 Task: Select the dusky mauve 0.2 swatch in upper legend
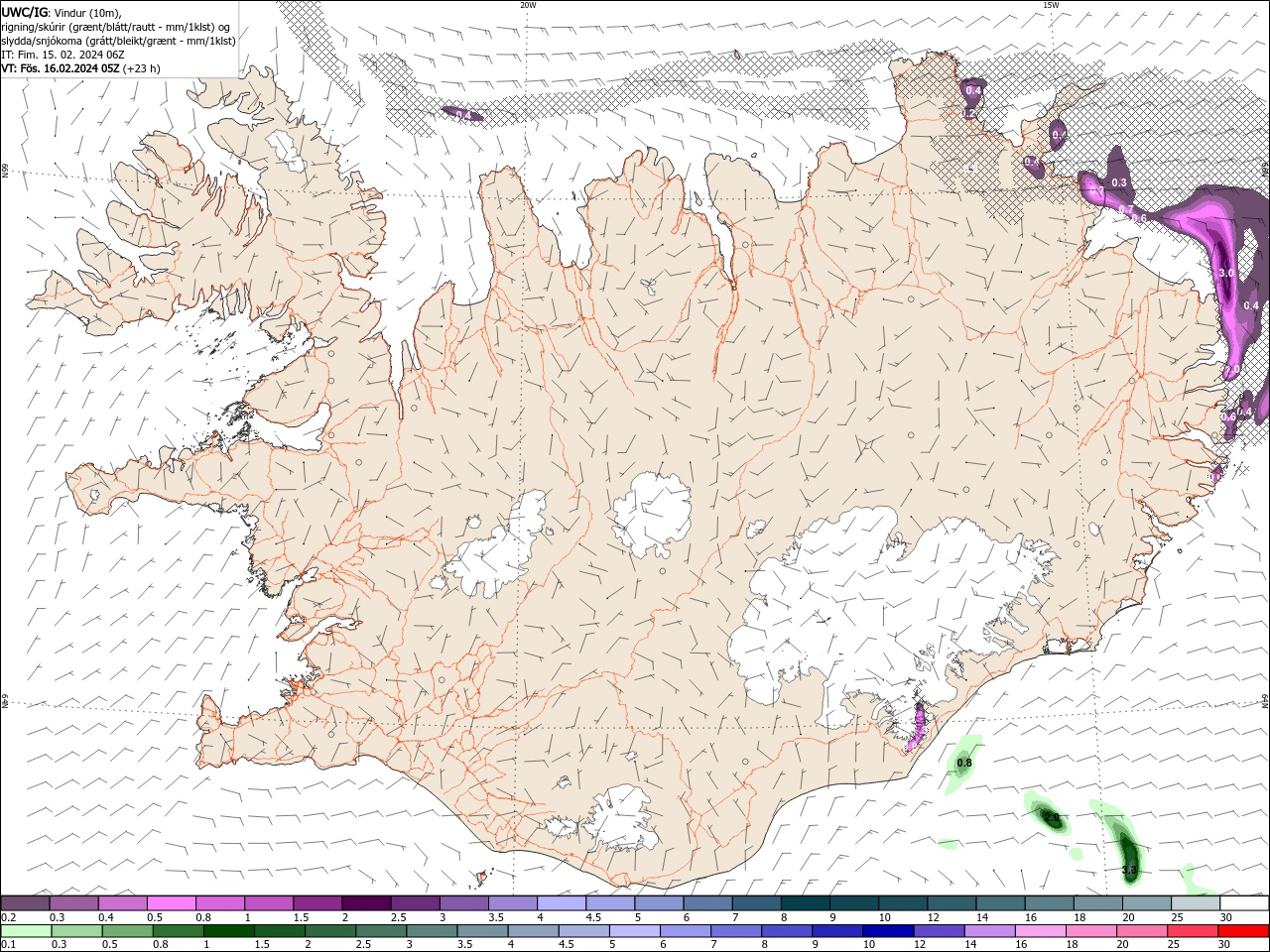[x=25, y=903]
